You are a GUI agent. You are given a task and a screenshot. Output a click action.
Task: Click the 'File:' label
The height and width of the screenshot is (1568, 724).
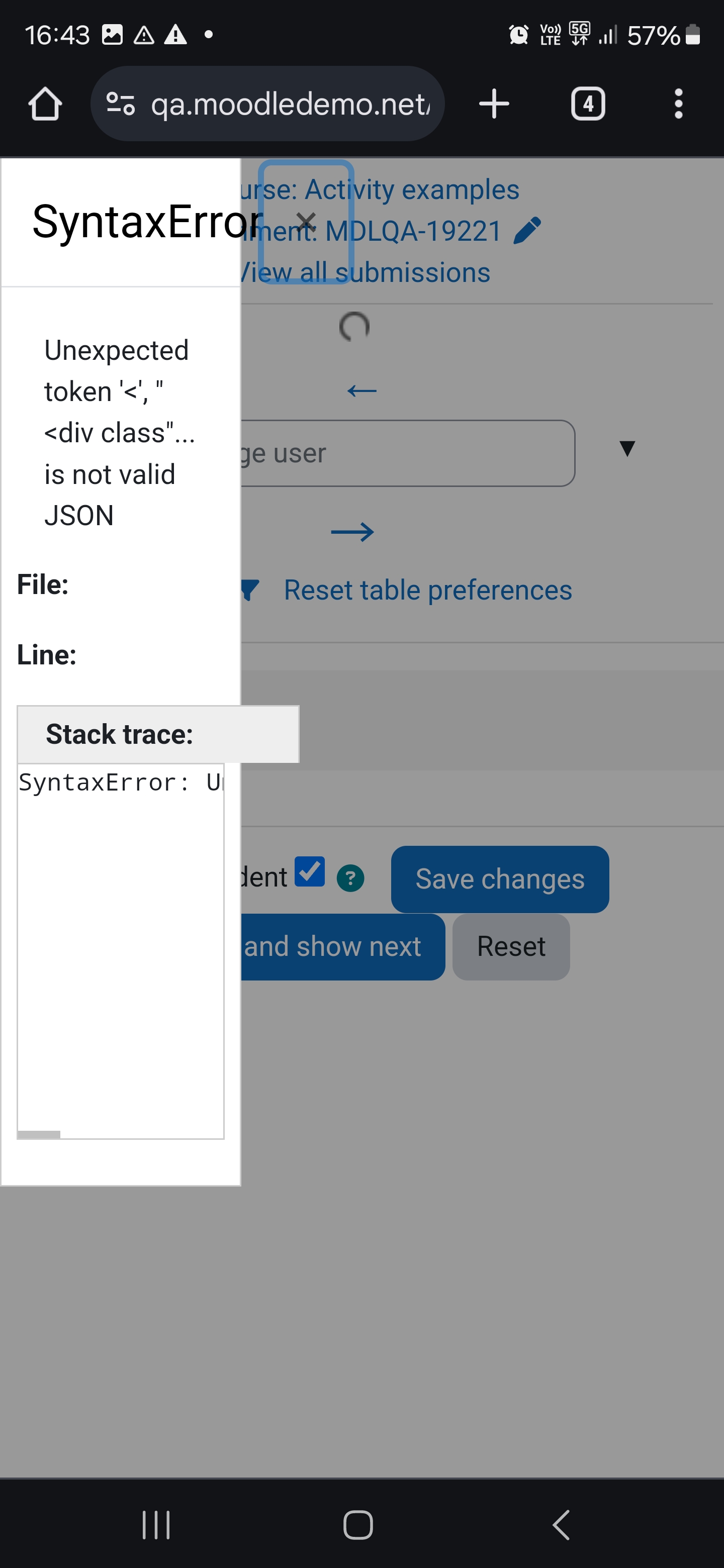[43, 584]
